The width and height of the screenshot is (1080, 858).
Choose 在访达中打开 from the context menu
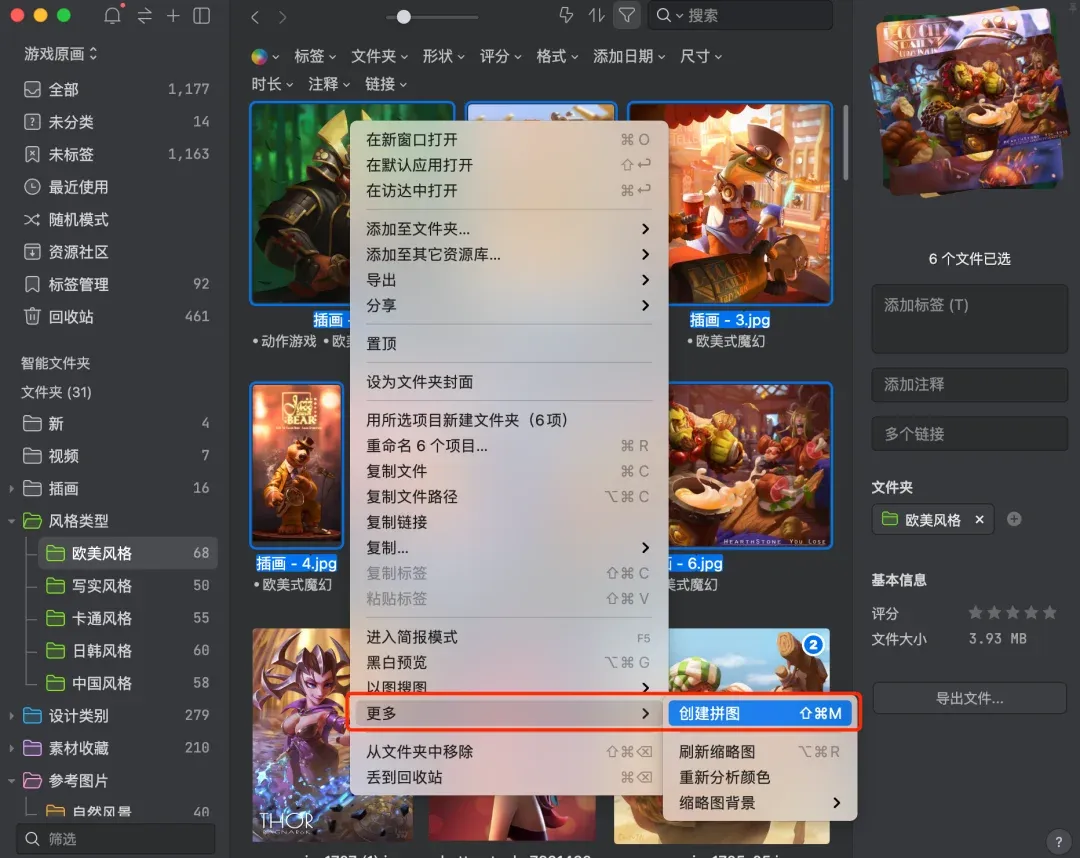(x=508, y=191)
